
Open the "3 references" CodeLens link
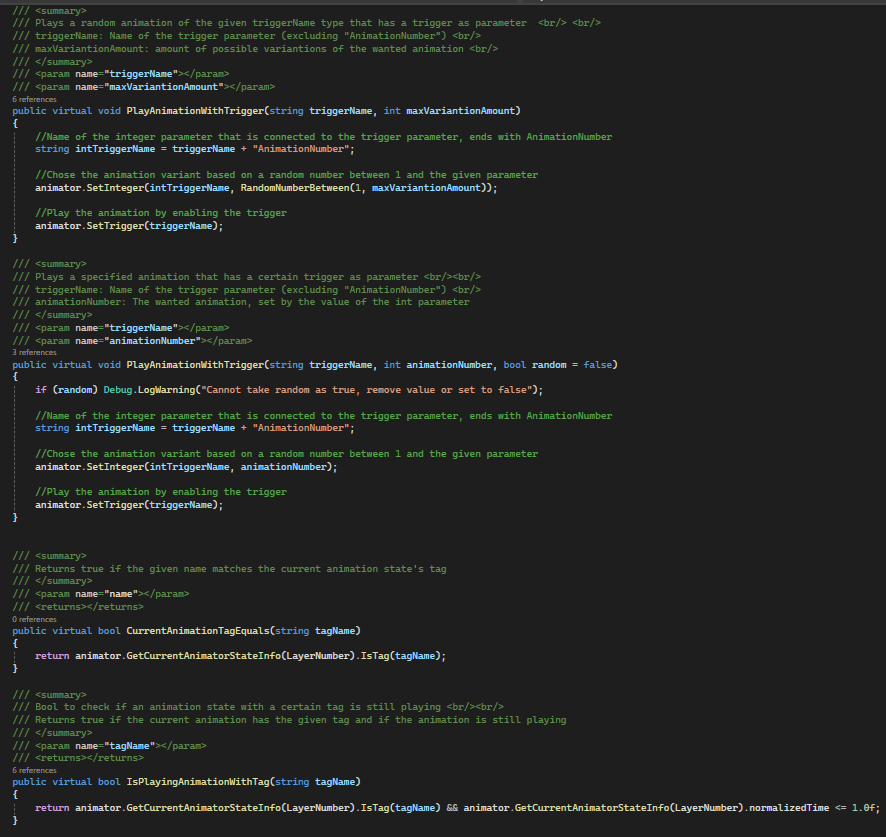(34, 352)
